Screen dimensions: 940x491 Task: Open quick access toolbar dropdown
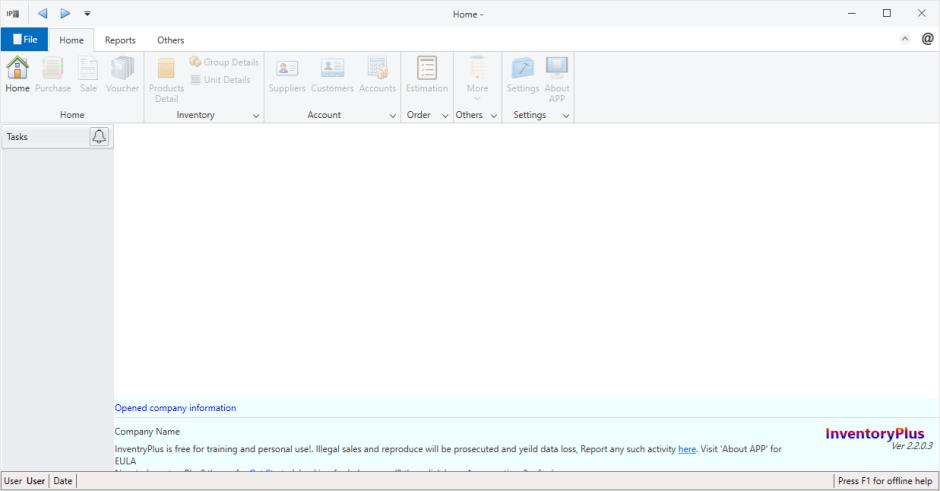point(87,13)
